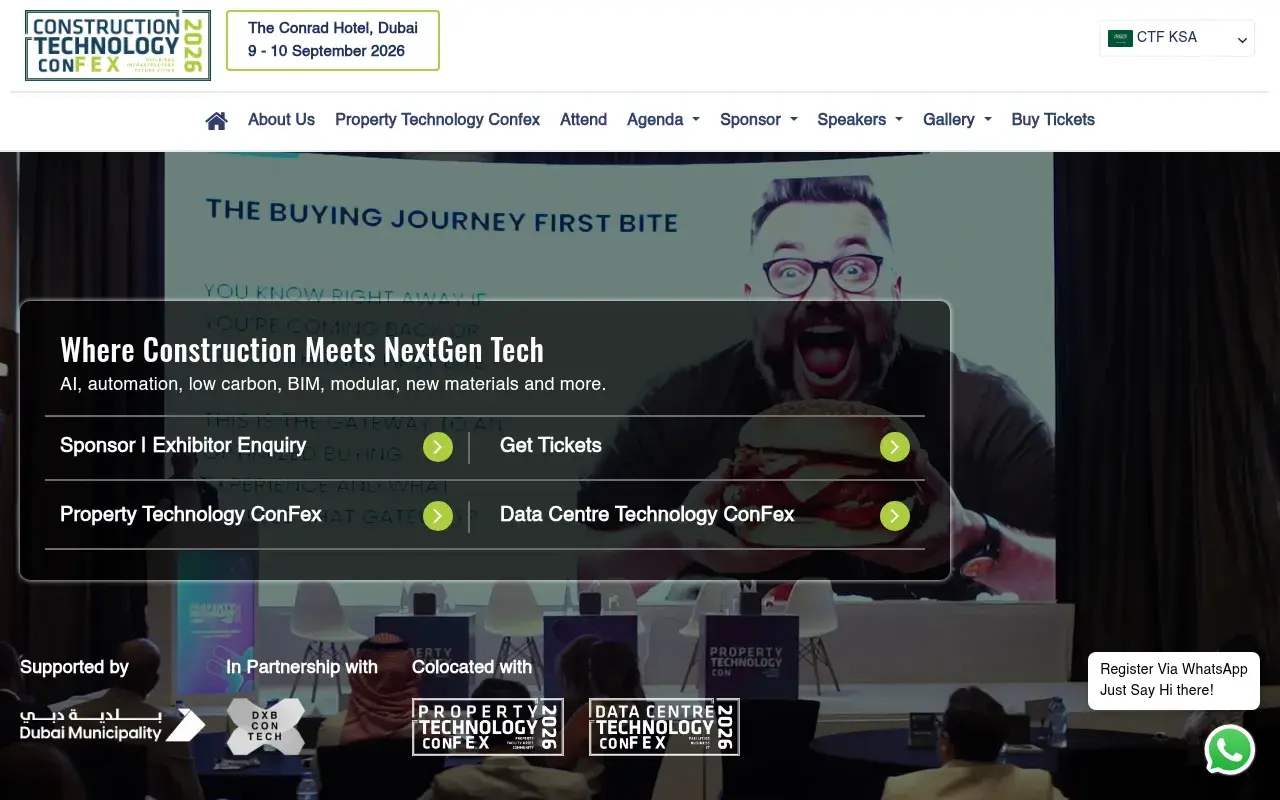Viewport: 1280px width, 800px height.
Task: Click the Construction Technology ConFex 2026 logo
Action: click(x=118, y=46)
